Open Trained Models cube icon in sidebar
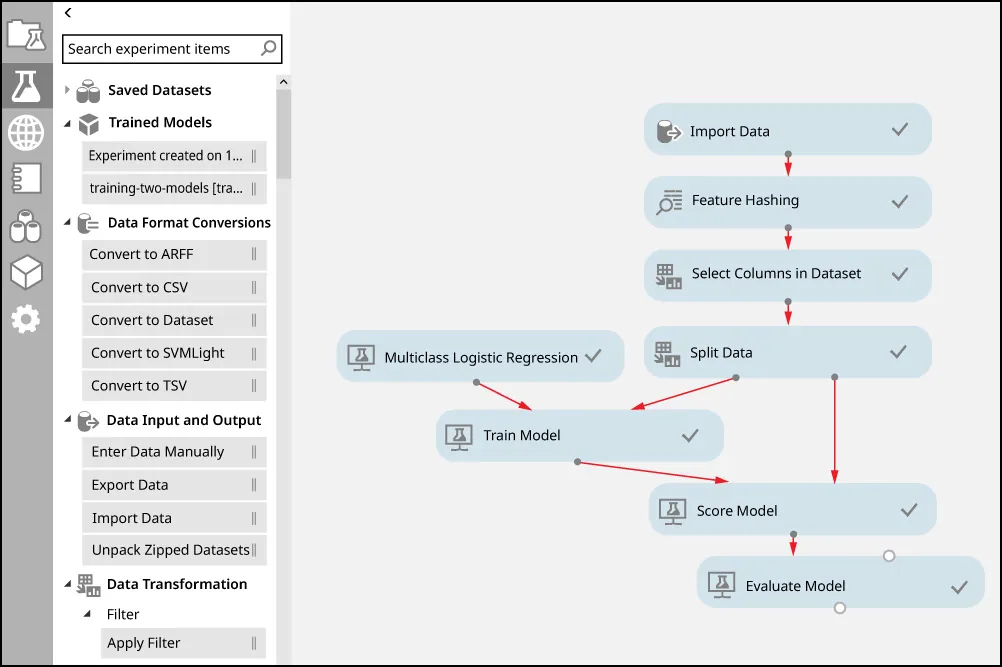 27,273
